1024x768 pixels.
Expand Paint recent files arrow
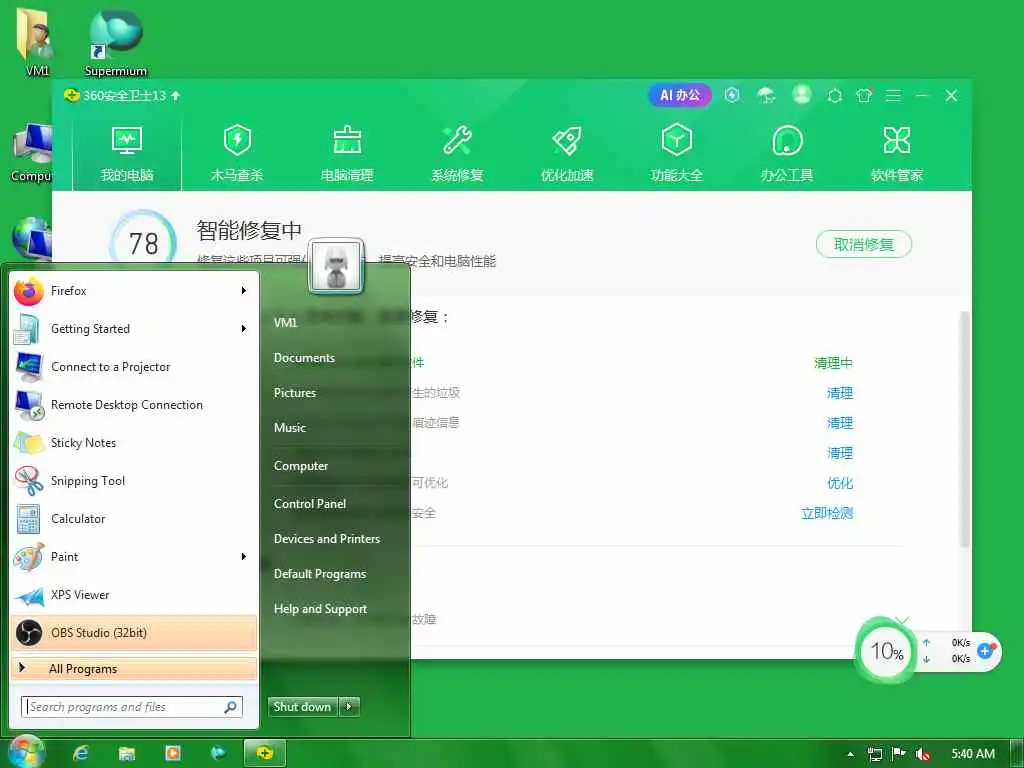click(244, 556)
